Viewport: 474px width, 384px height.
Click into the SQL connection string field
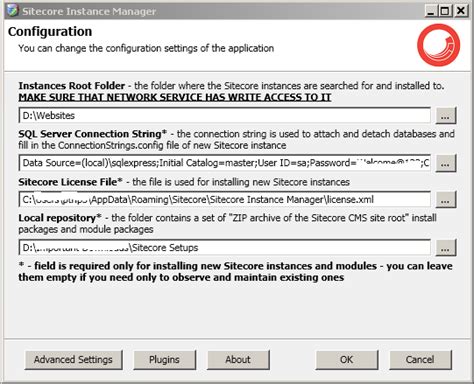click(225, 163)
